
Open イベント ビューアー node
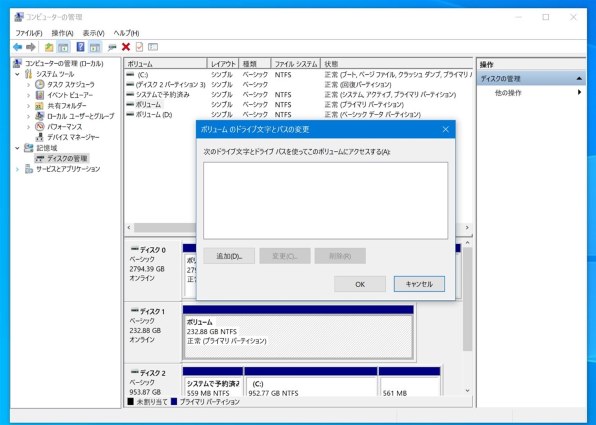tap(70, 95)
